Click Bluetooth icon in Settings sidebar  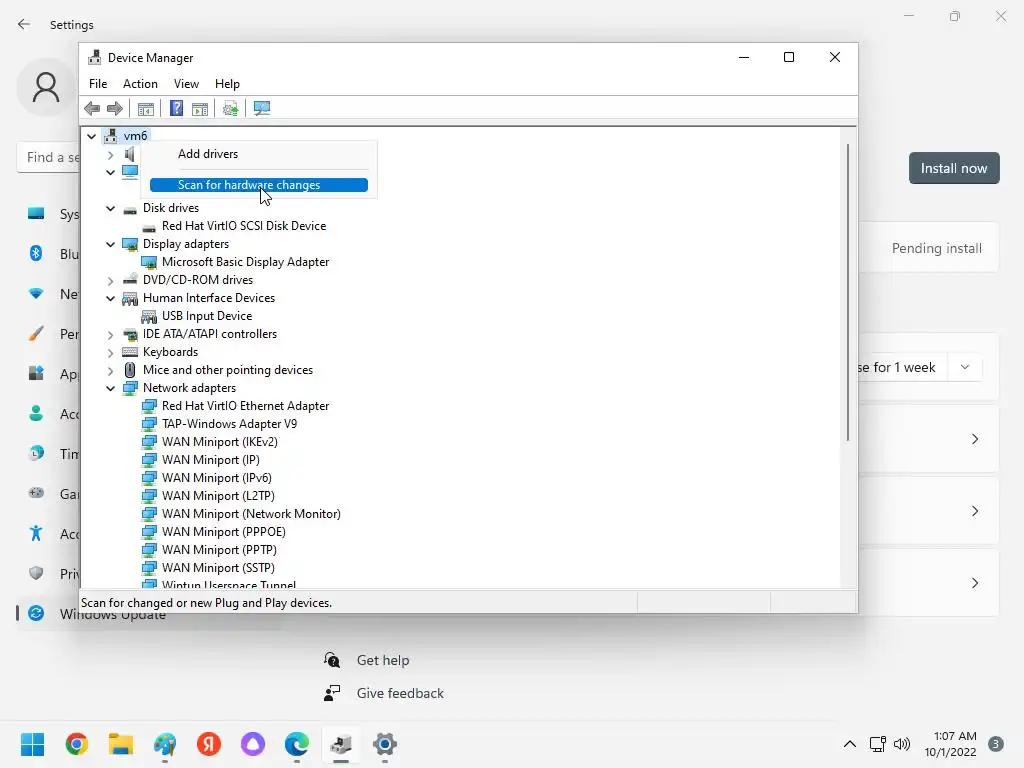tap(36, 253)
